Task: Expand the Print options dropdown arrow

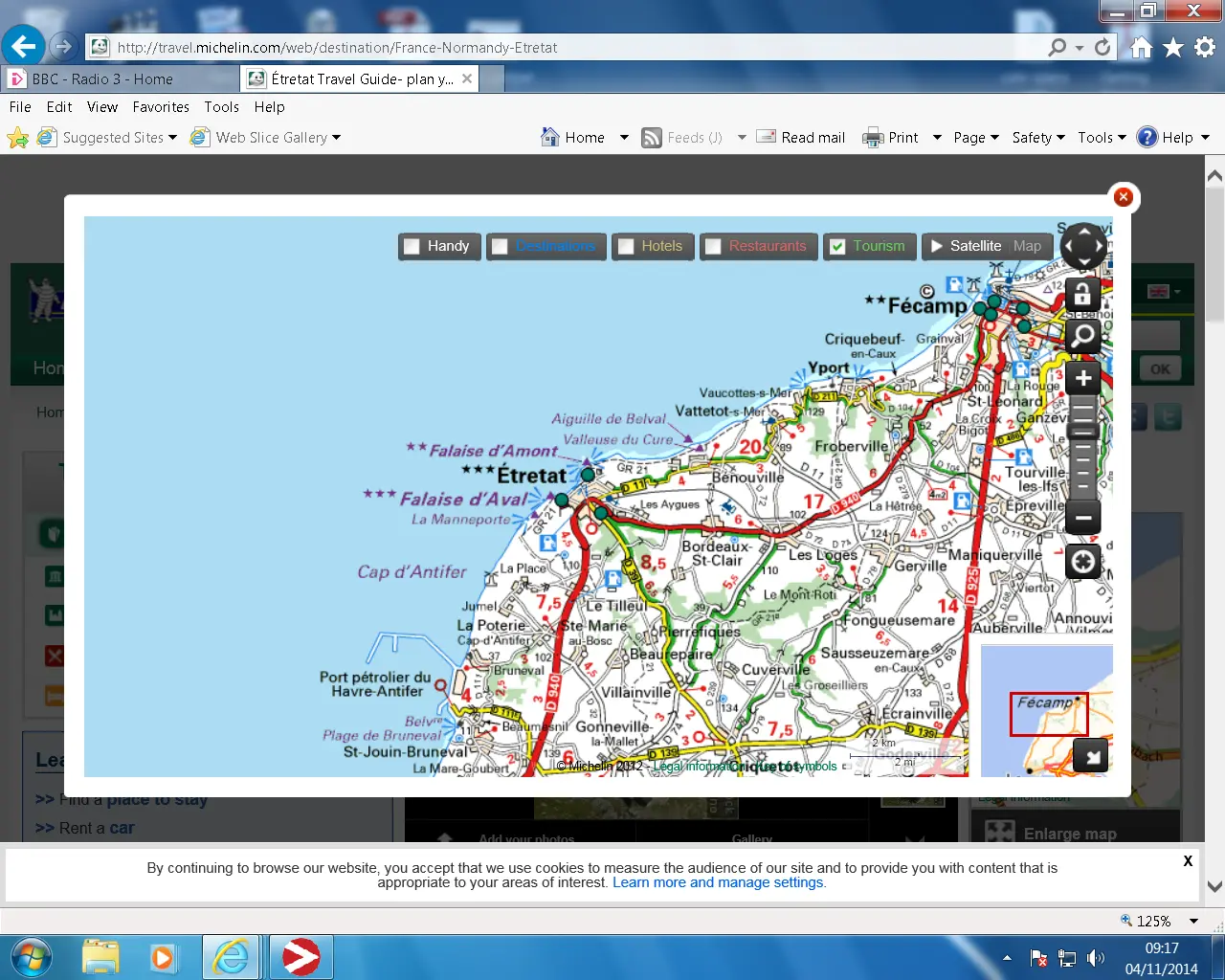Action: [937, 138]
